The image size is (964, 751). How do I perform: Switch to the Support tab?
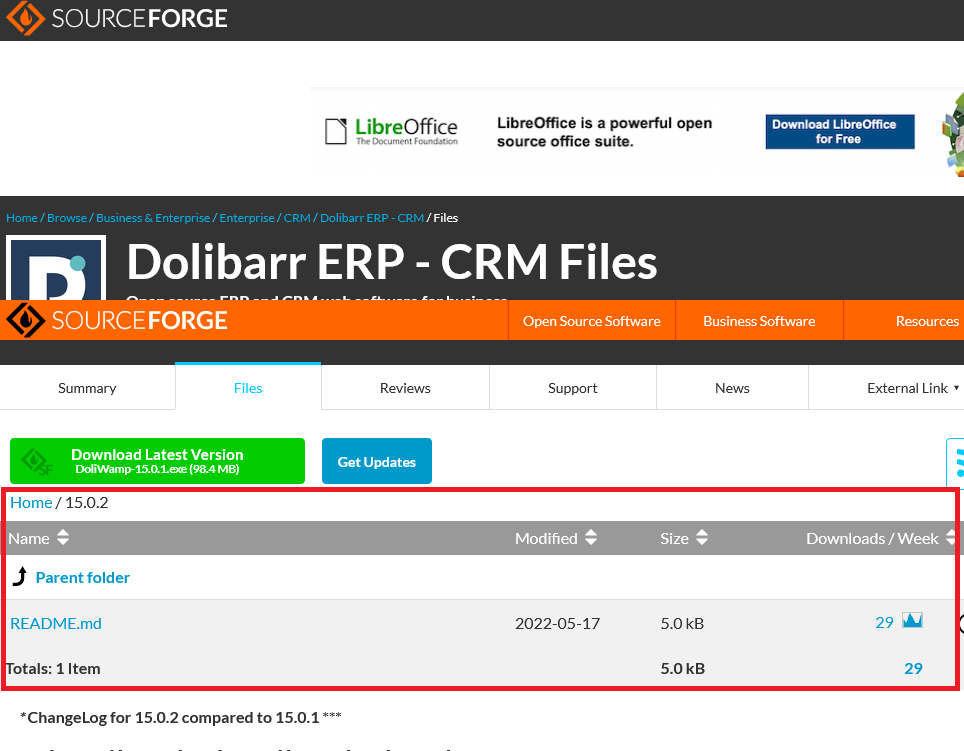pos(572,388)
